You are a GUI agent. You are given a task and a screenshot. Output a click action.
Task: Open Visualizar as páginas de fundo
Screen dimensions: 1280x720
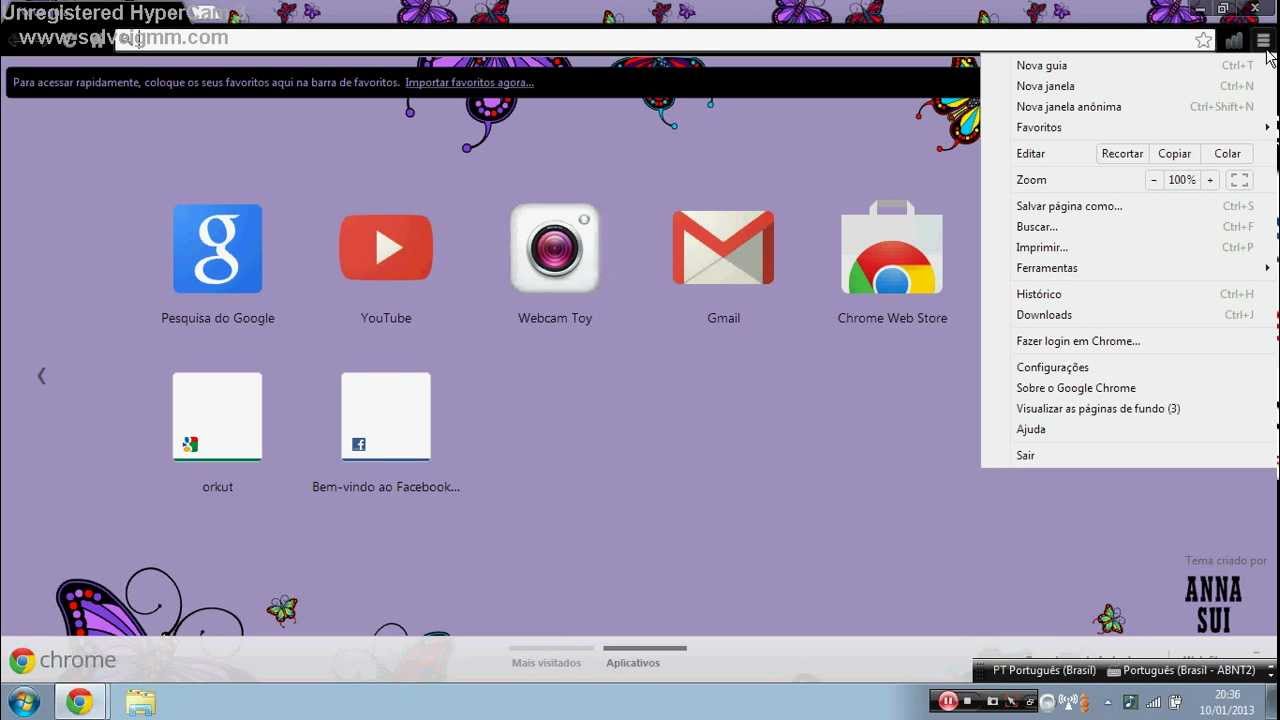tap(1130, 408)
